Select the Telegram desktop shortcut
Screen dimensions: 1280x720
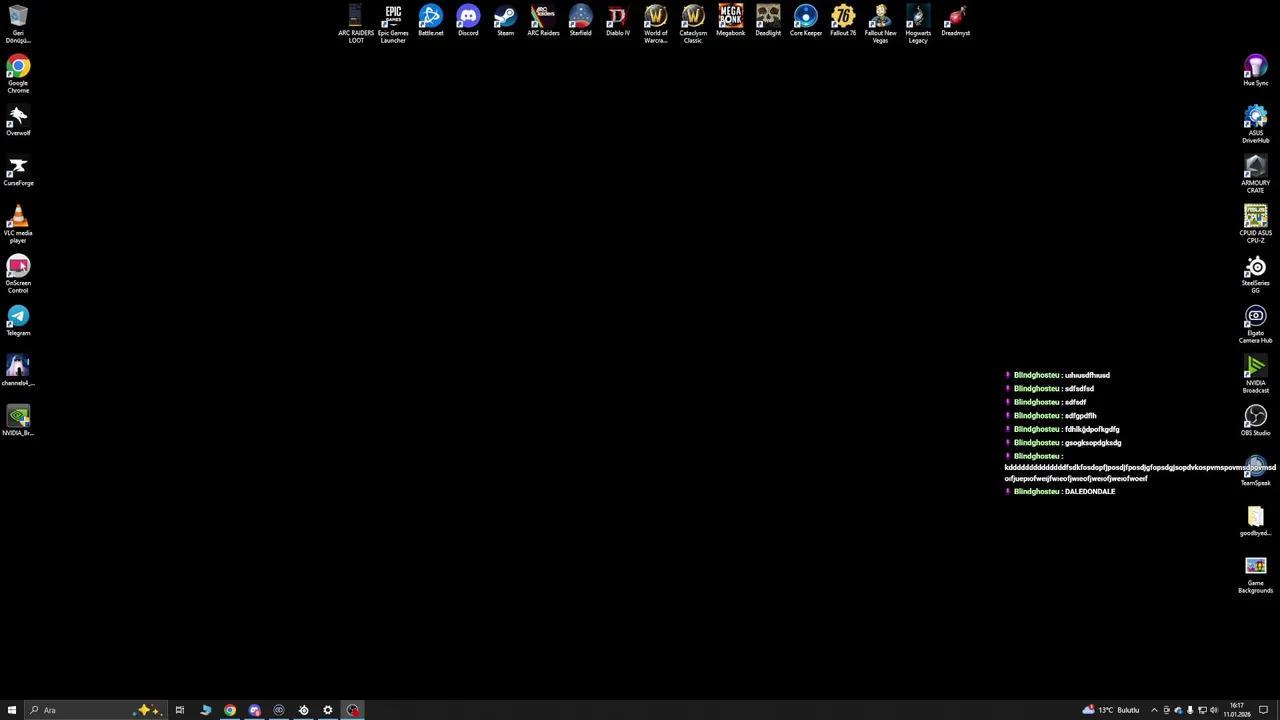(18, 321)
